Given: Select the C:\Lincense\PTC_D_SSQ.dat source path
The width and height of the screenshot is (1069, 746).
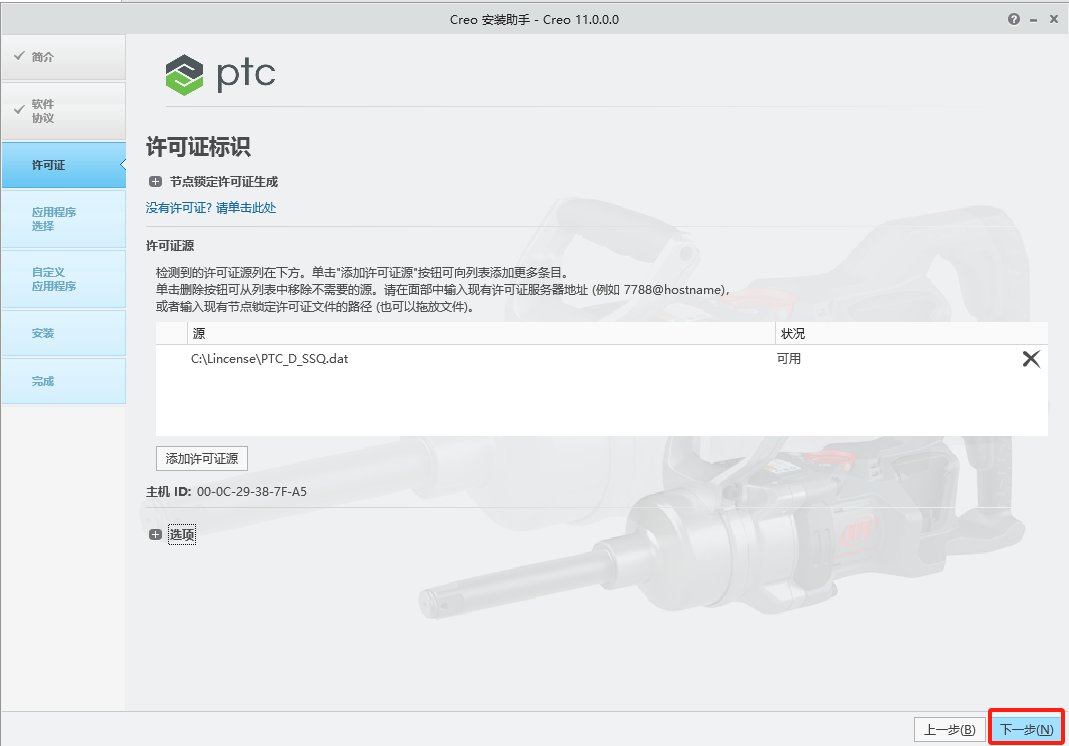Looking at the screenshot, I should [x=269, y=359].
